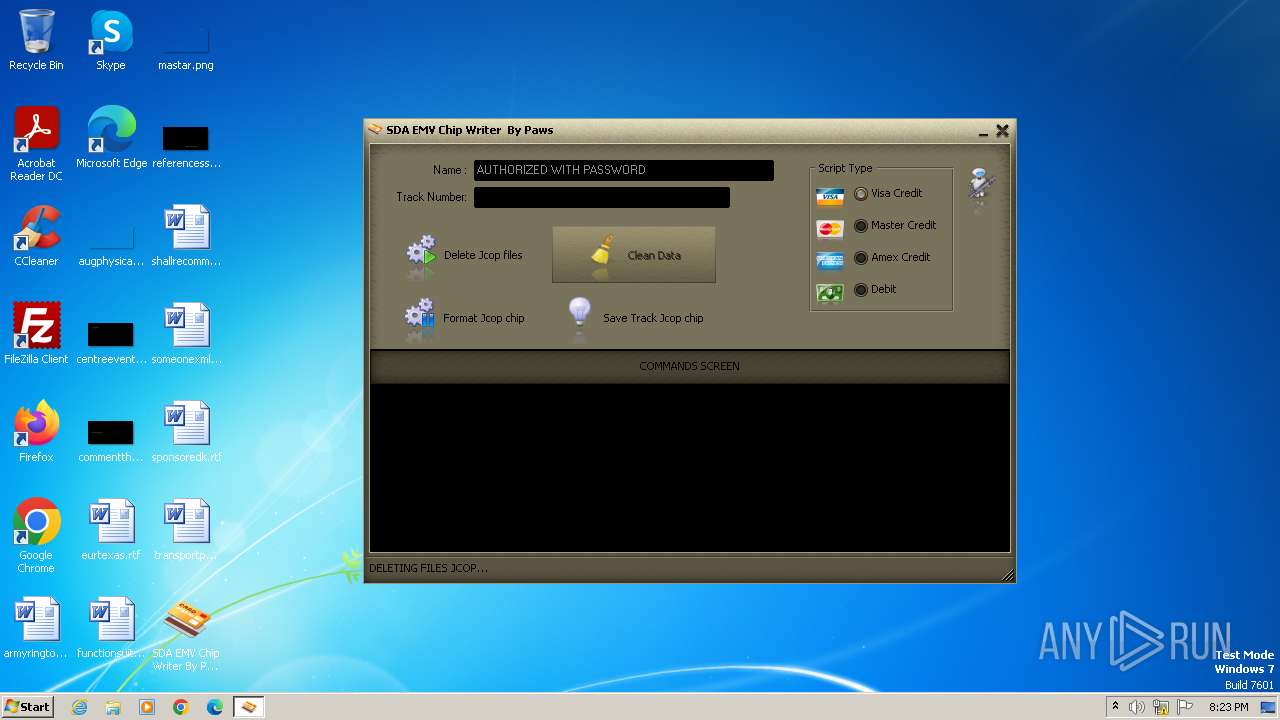Click the DELETING FILES JCOP status text

[429, 568]
